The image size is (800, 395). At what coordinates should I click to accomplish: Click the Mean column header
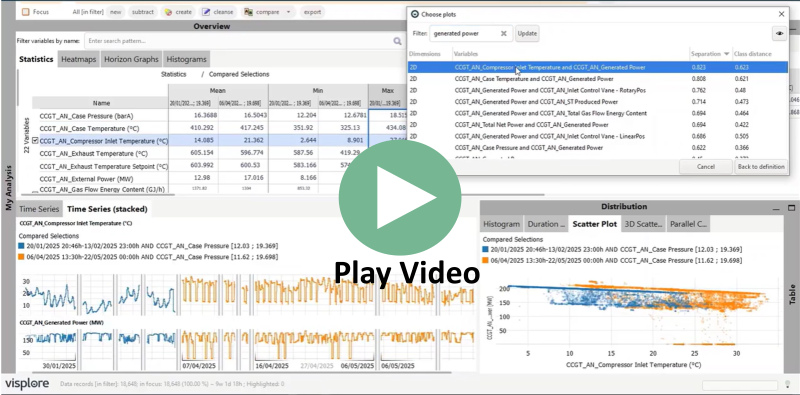[218, 91]
